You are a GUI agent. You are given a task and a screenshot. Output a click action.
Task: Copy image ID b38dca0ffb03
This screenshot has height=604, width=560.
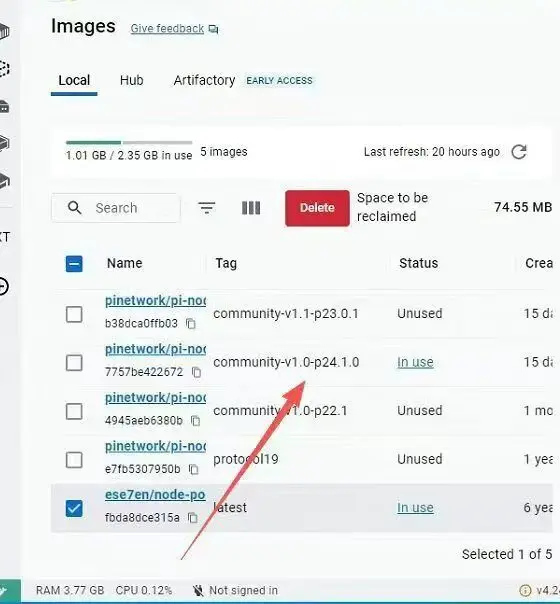pyautogui.click(x=191, y=324)
